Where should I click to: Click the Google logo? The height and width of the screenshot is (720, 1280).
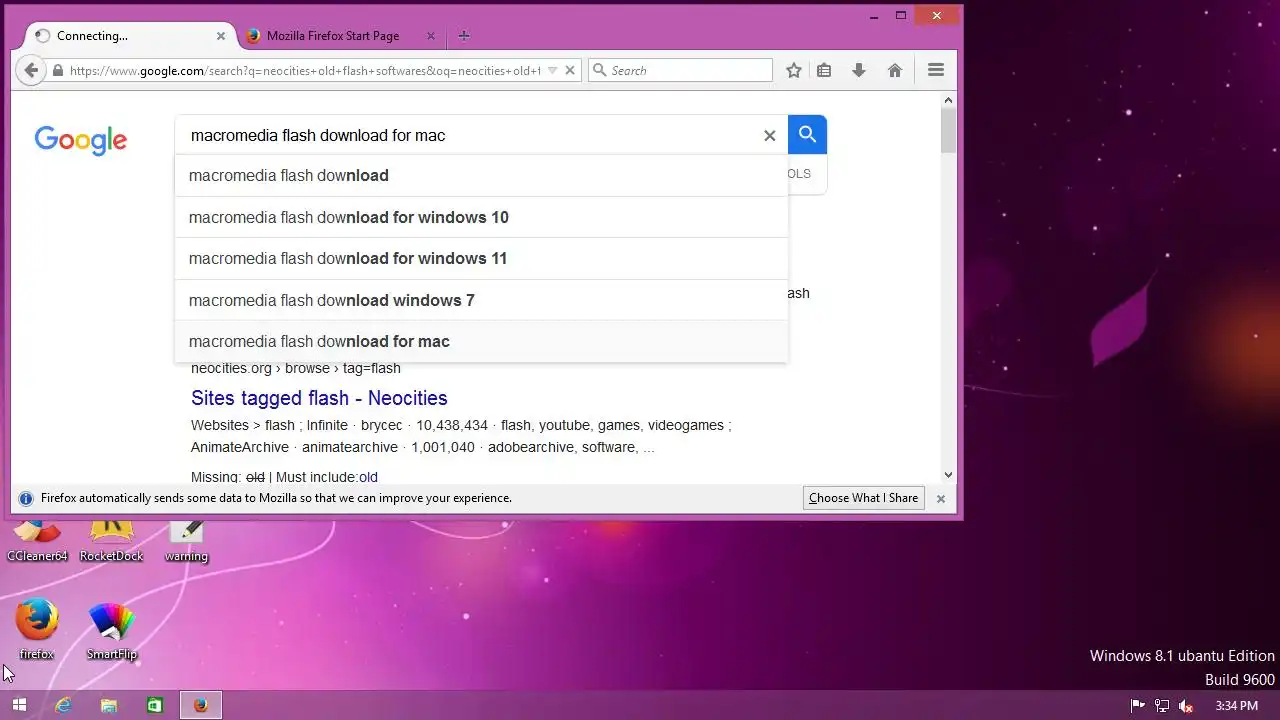81,140
